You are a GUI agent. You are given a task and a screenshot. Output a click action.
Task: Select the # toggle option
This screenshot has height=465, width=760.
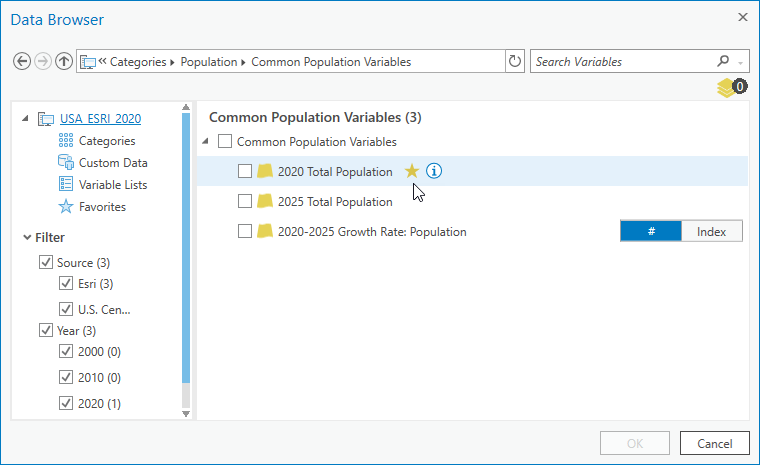click(651, 231)
